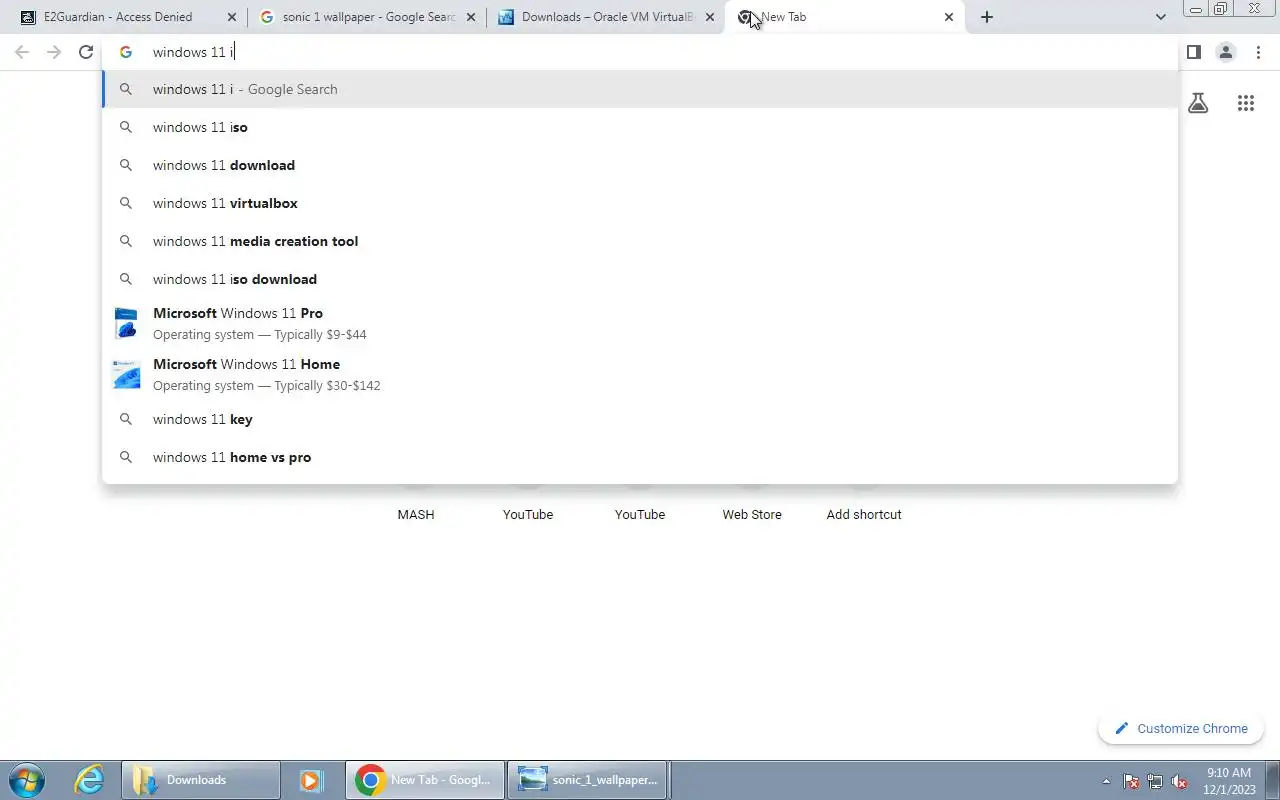Screen dimensions: 1280x800
Task: Expand the tab search dropdown arrow
Action: pos(1161,17)
